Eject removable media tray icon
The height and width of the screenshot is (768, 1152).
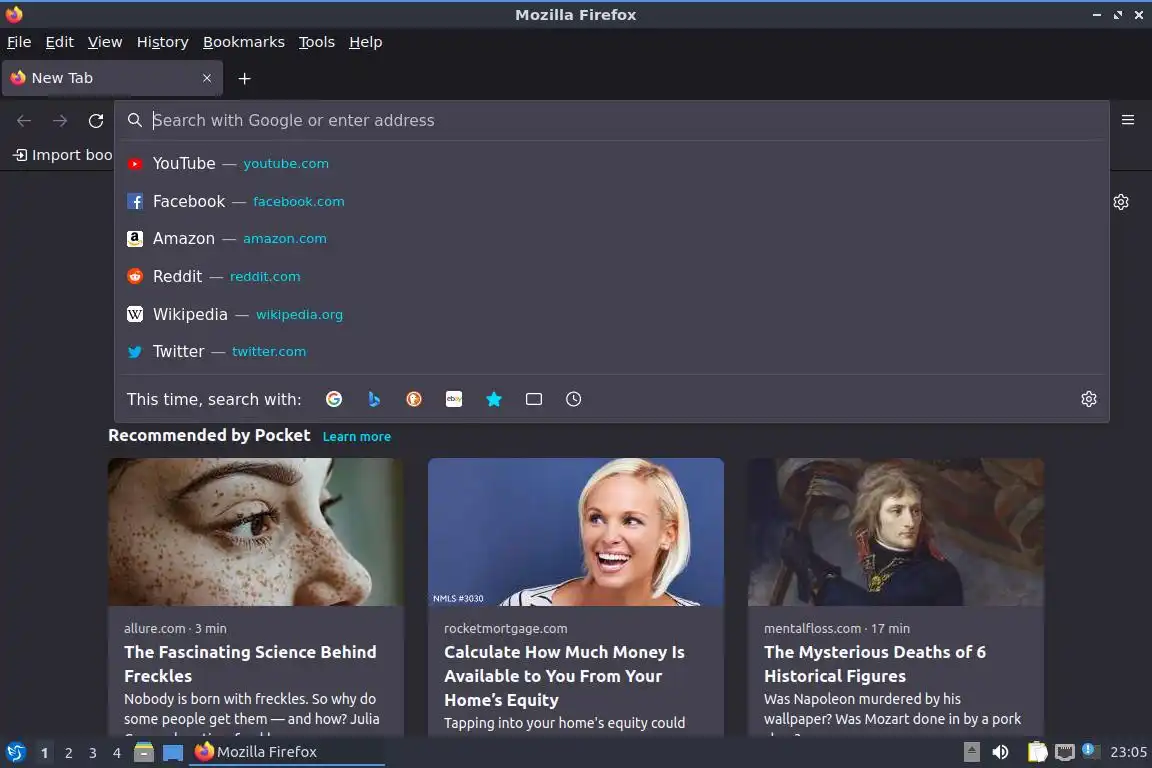[971, 752]
